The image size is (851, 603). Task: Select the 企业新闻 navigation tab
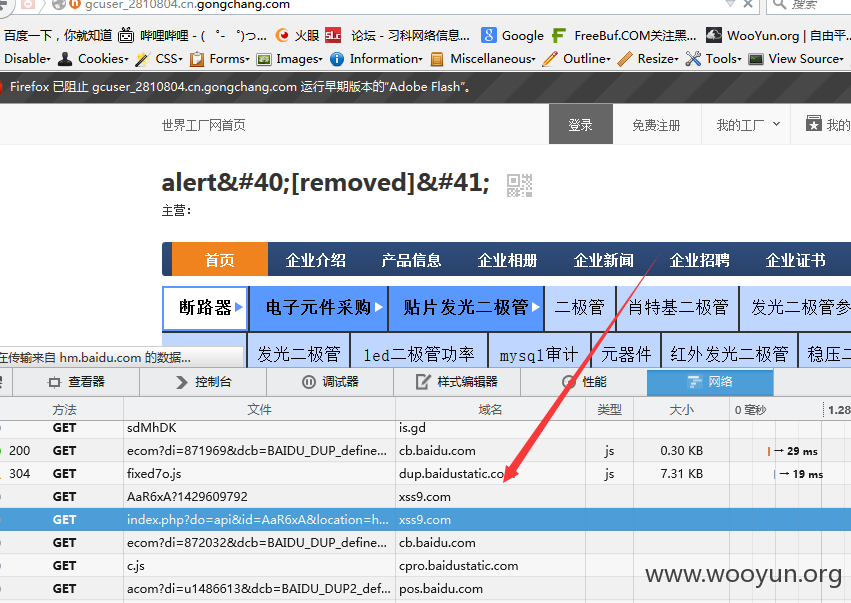coord(604,259)
